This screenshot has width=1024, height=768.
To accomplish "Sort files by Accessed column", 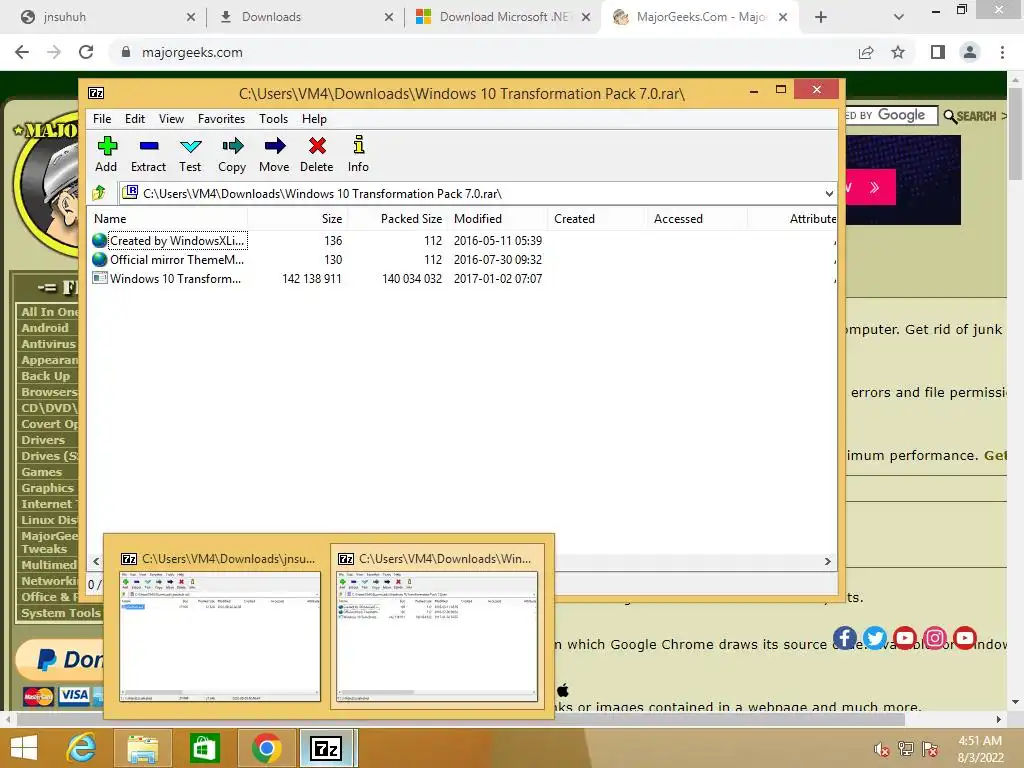I will point(697,219).
